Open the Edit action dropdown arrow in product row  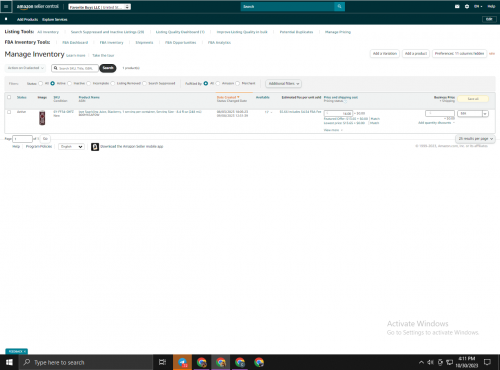tap(485, 114)
